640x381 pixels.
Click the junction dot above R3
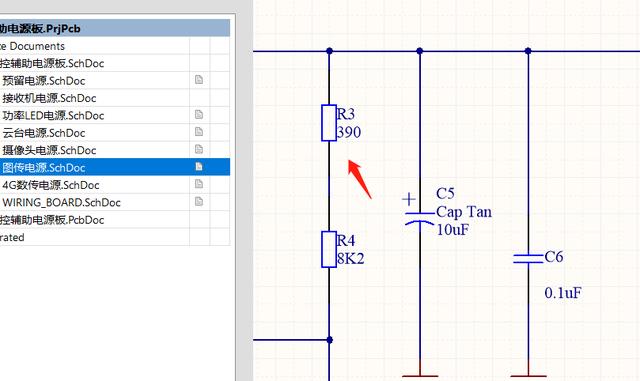[329, 51]
